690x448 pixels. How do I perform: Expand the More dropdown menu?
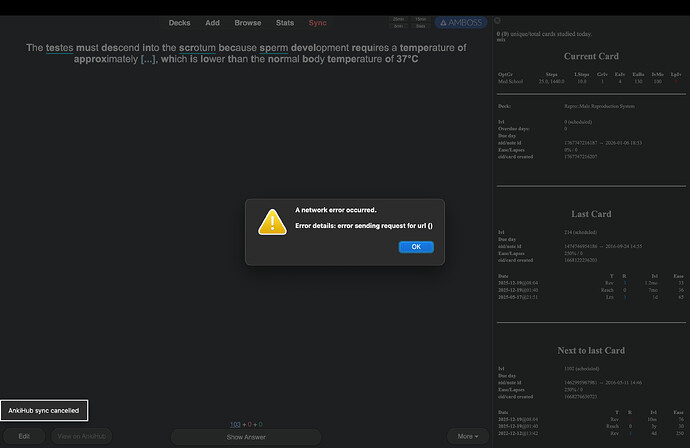click(x=465, y=436)
